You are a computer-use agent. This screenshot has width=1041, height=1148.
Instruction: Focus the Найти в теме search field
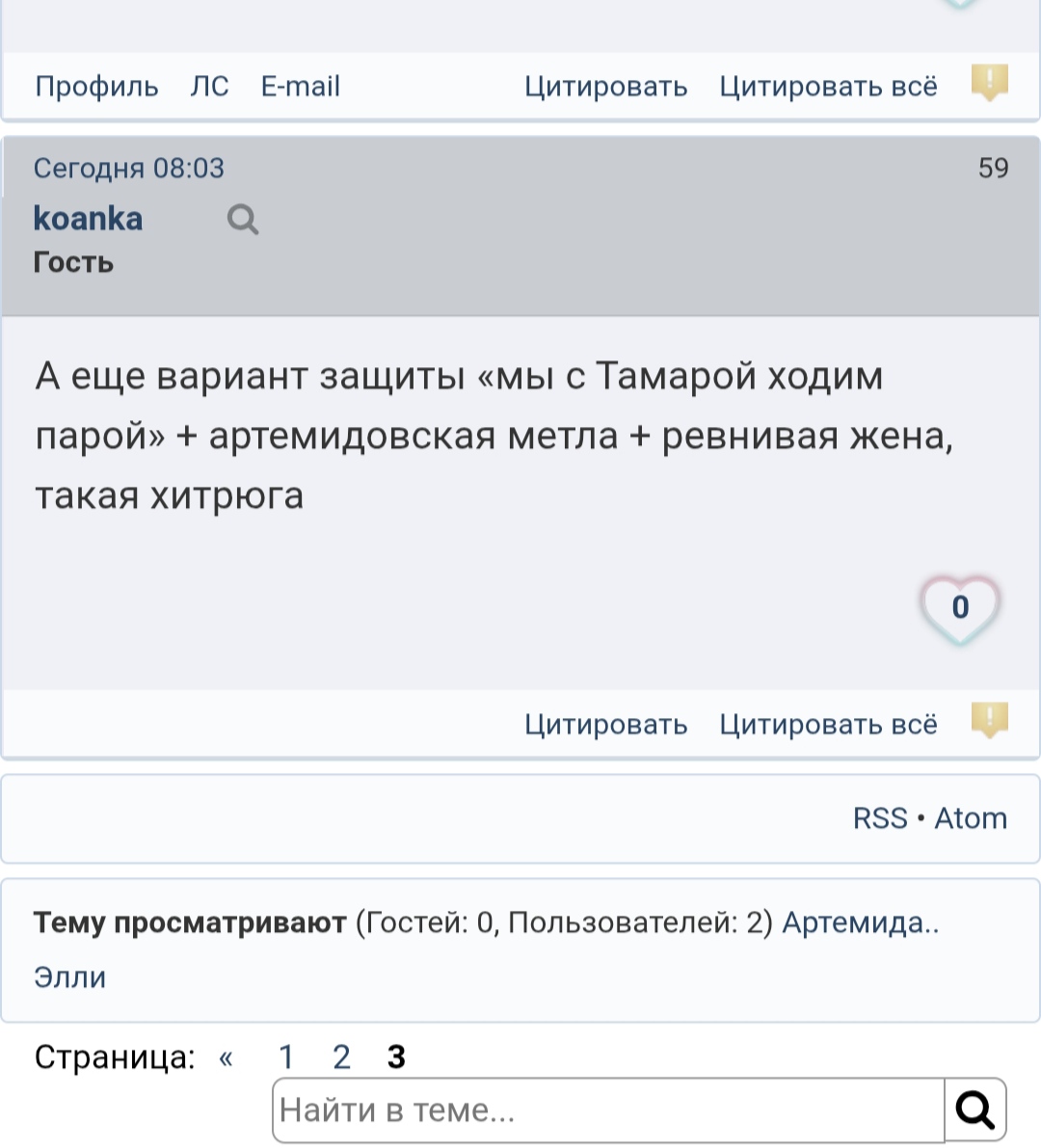pos(608,1110)
